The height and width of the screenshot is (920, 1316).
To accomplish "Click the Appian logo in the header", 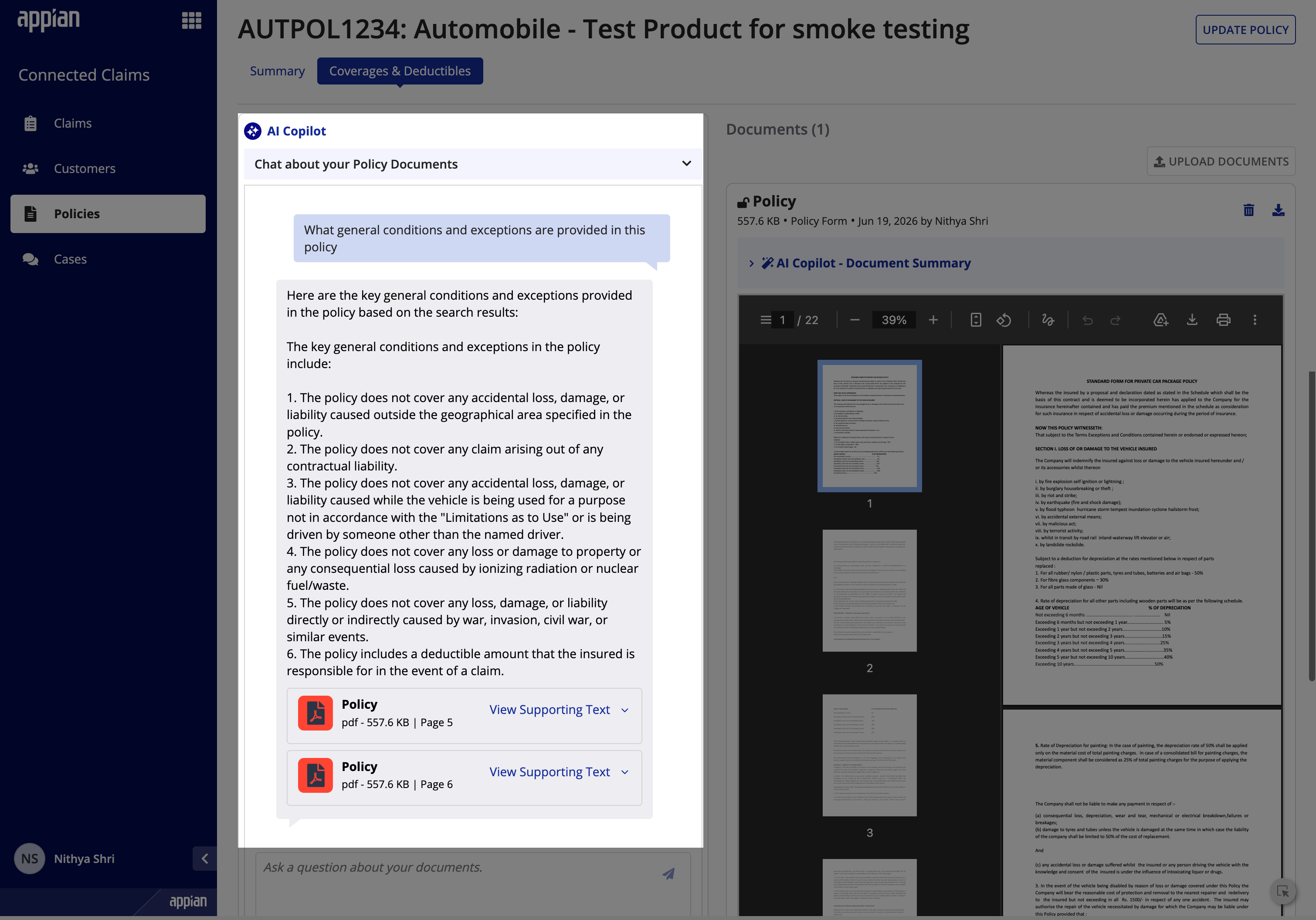I will point(48,20).
